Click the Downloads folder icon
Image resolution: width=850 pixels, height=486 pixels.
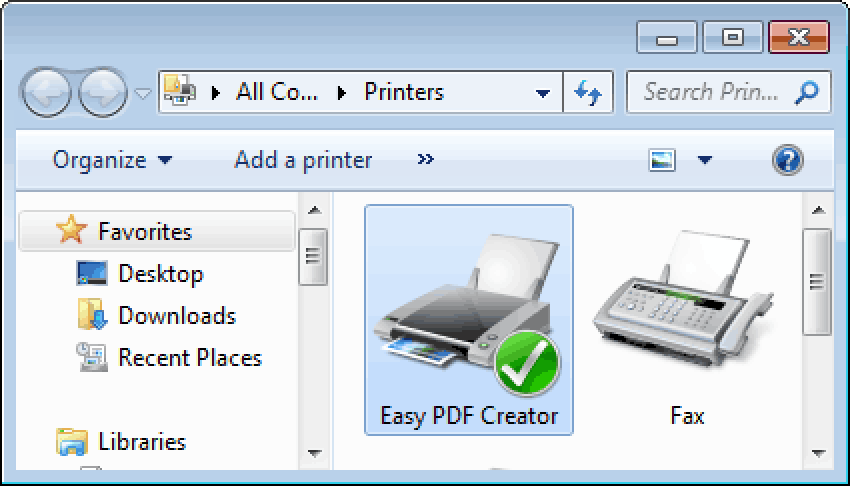(x=93, y=314)
